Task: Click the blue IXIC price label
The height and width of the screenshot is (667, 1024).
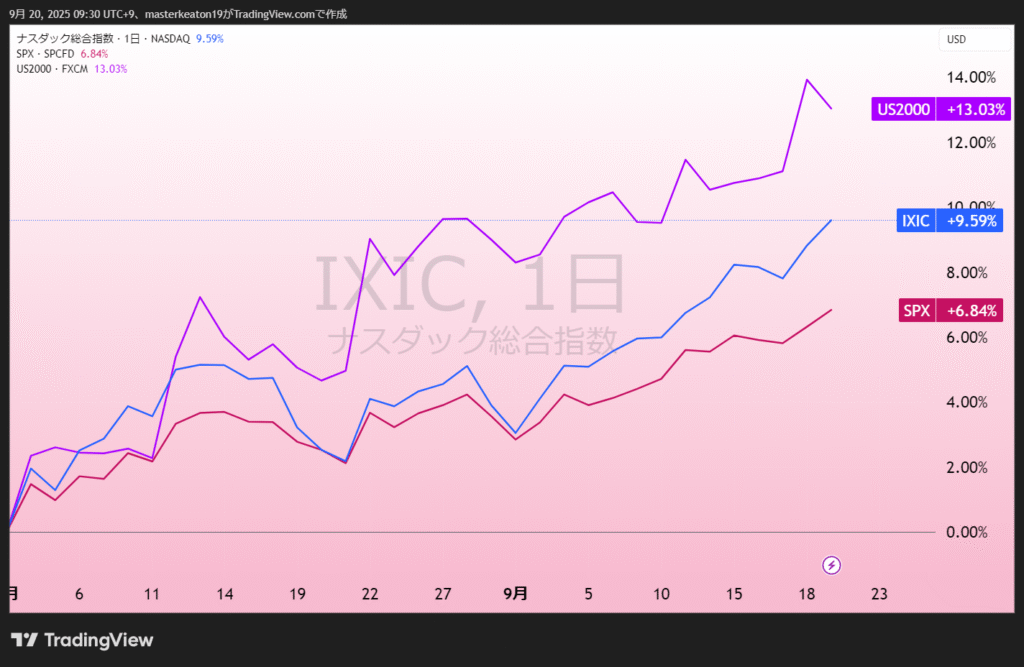Action: (915, 221)
